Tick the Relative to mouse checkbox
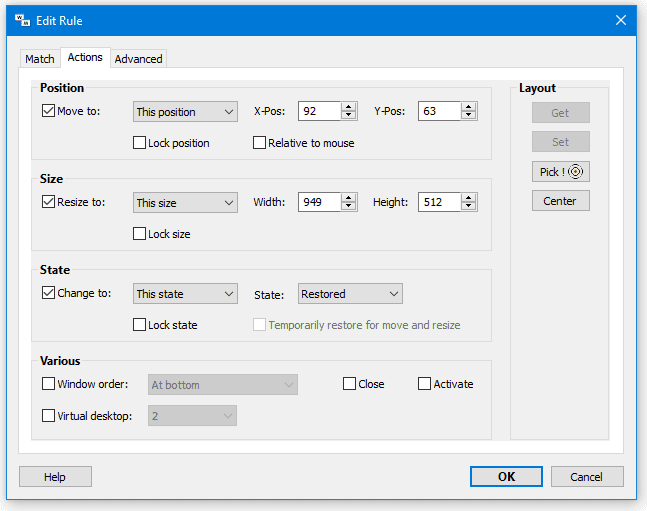The width and height of the screenshot is (647, 511). click(260, 143)
